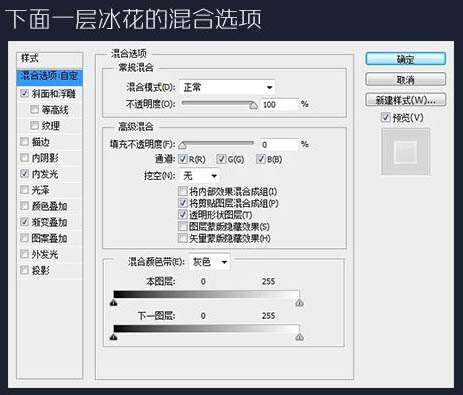Viewport: 463px width, 395px height.
Task: Click the 新建样式(W)... button
Action: [x=406, y=100]
